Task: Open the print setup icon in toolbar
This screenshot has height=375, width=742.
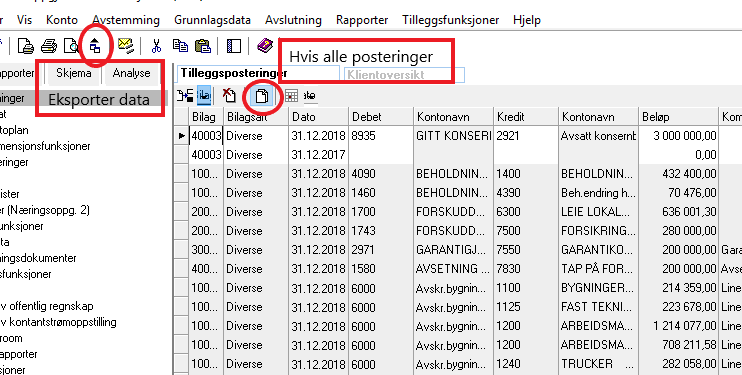Action: coord(26,46)
